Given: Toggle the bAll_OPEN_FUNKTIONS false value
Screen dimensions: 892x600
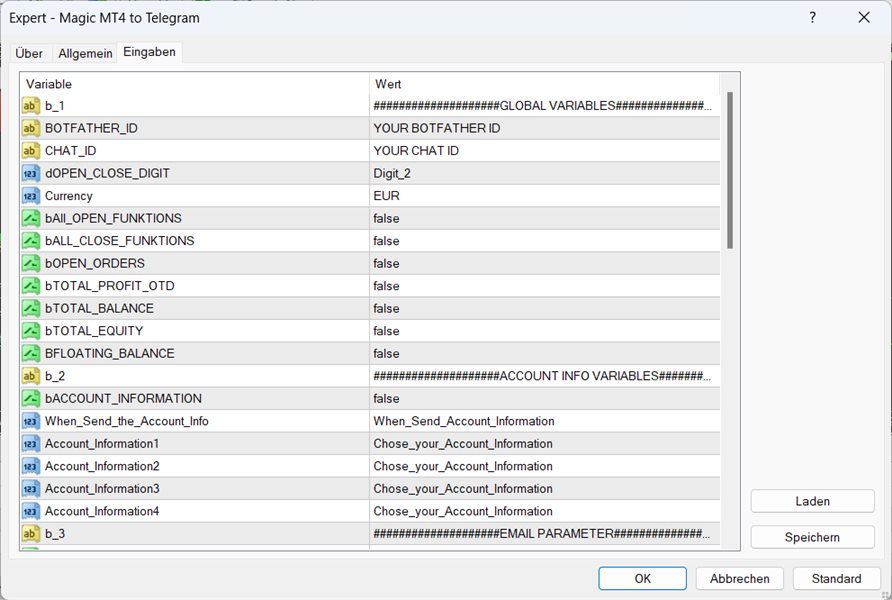Looking at the screenshot, I should pos(386,218).
